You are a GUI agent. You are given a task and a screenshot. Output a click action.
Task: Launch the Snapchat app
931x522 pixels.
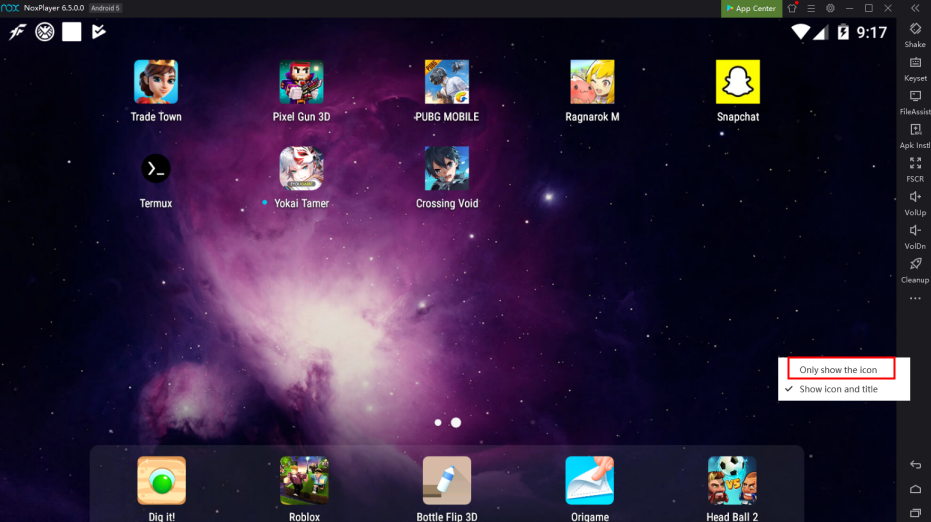tap(738, 83)
